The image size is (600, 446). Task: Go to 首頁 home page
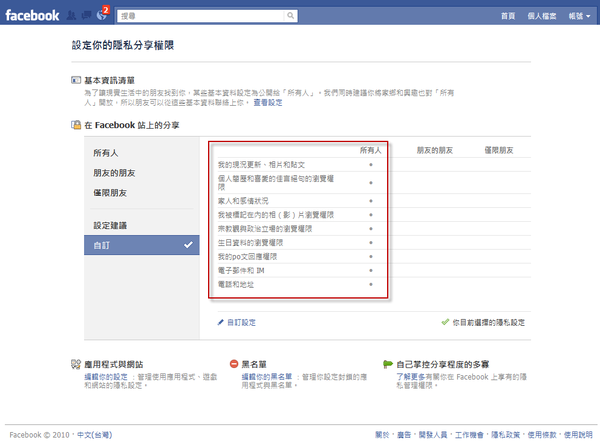tap(508, 16)
